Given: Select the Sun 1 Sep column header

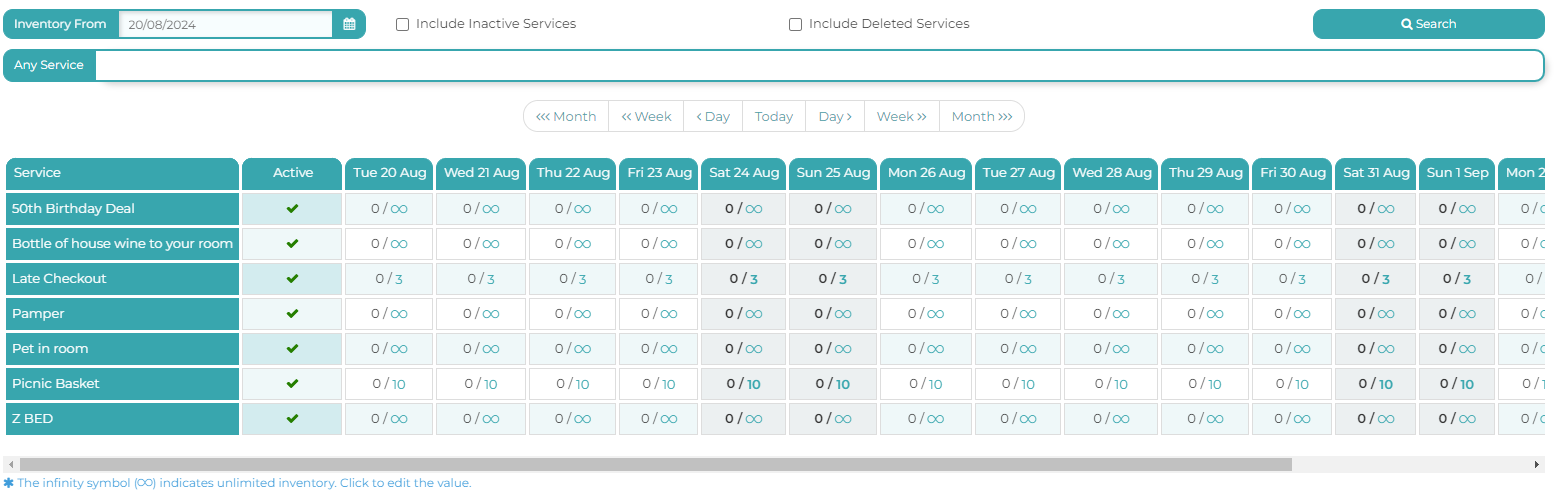Looking at the screenshot, I should (1457, 173).
